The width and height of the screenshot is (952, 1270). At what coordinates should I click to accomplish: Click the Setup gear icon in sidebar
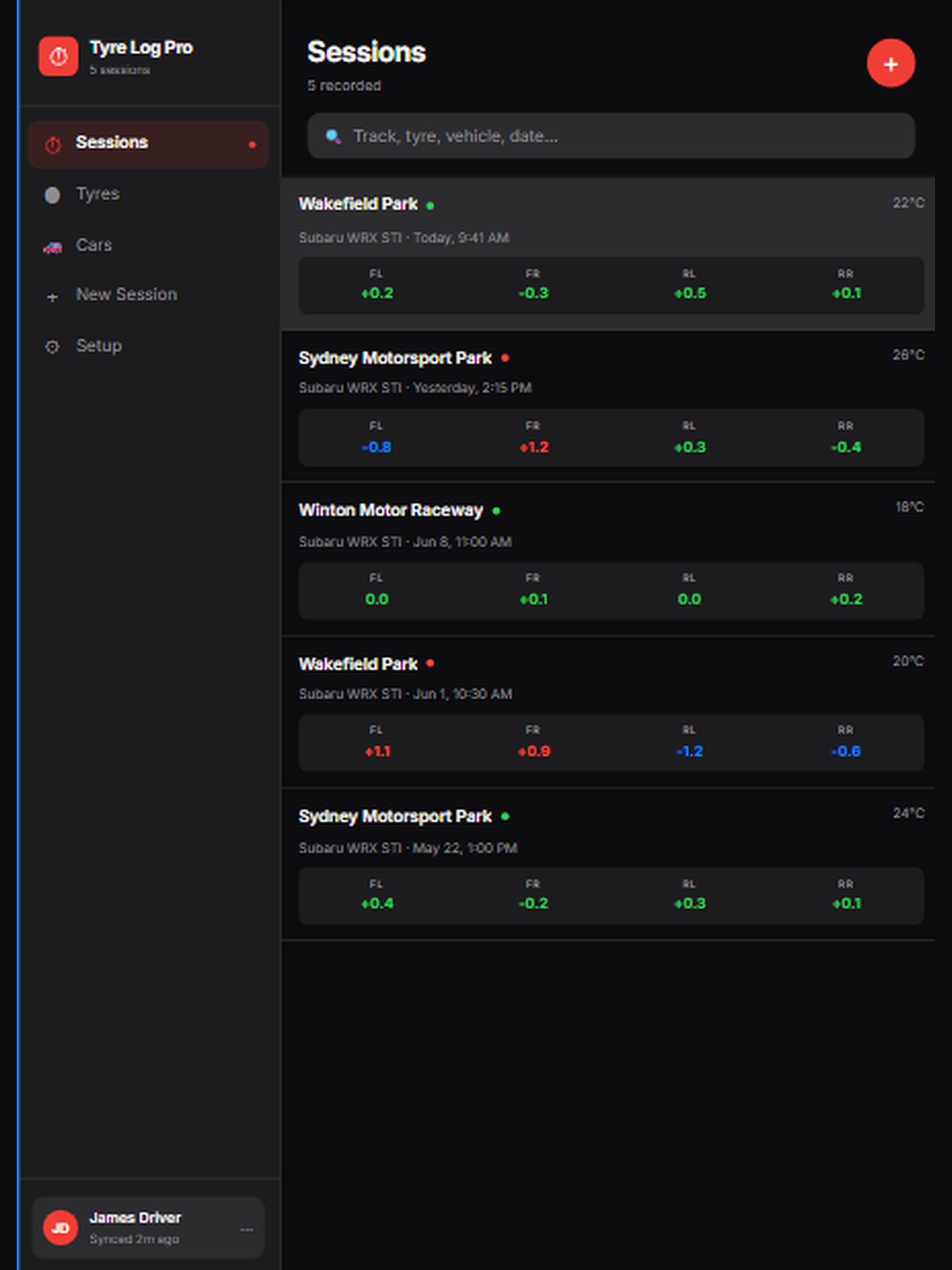tap(52, 346)
